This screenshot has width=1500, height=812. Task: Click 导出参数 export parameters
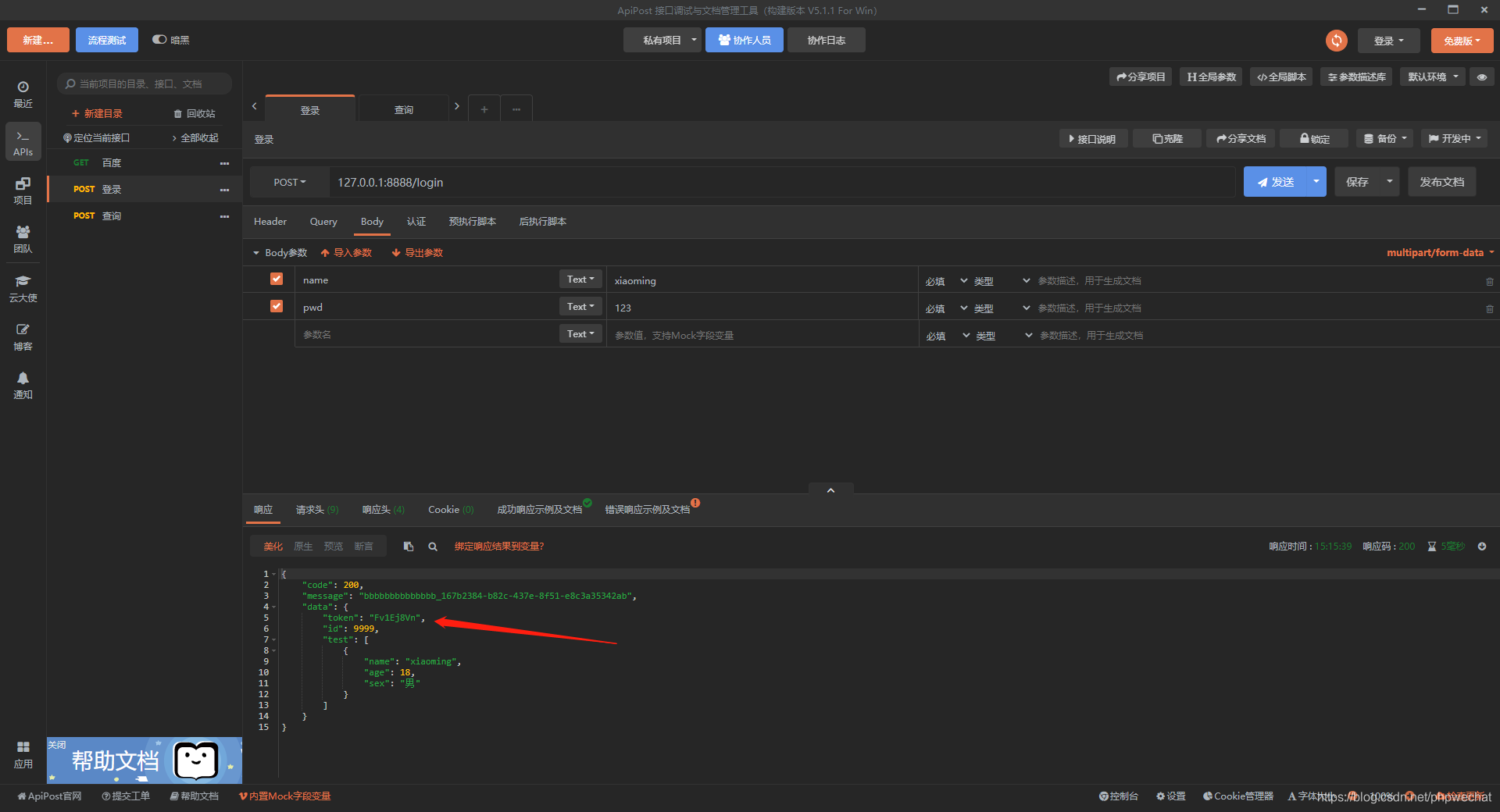[417, 252]
